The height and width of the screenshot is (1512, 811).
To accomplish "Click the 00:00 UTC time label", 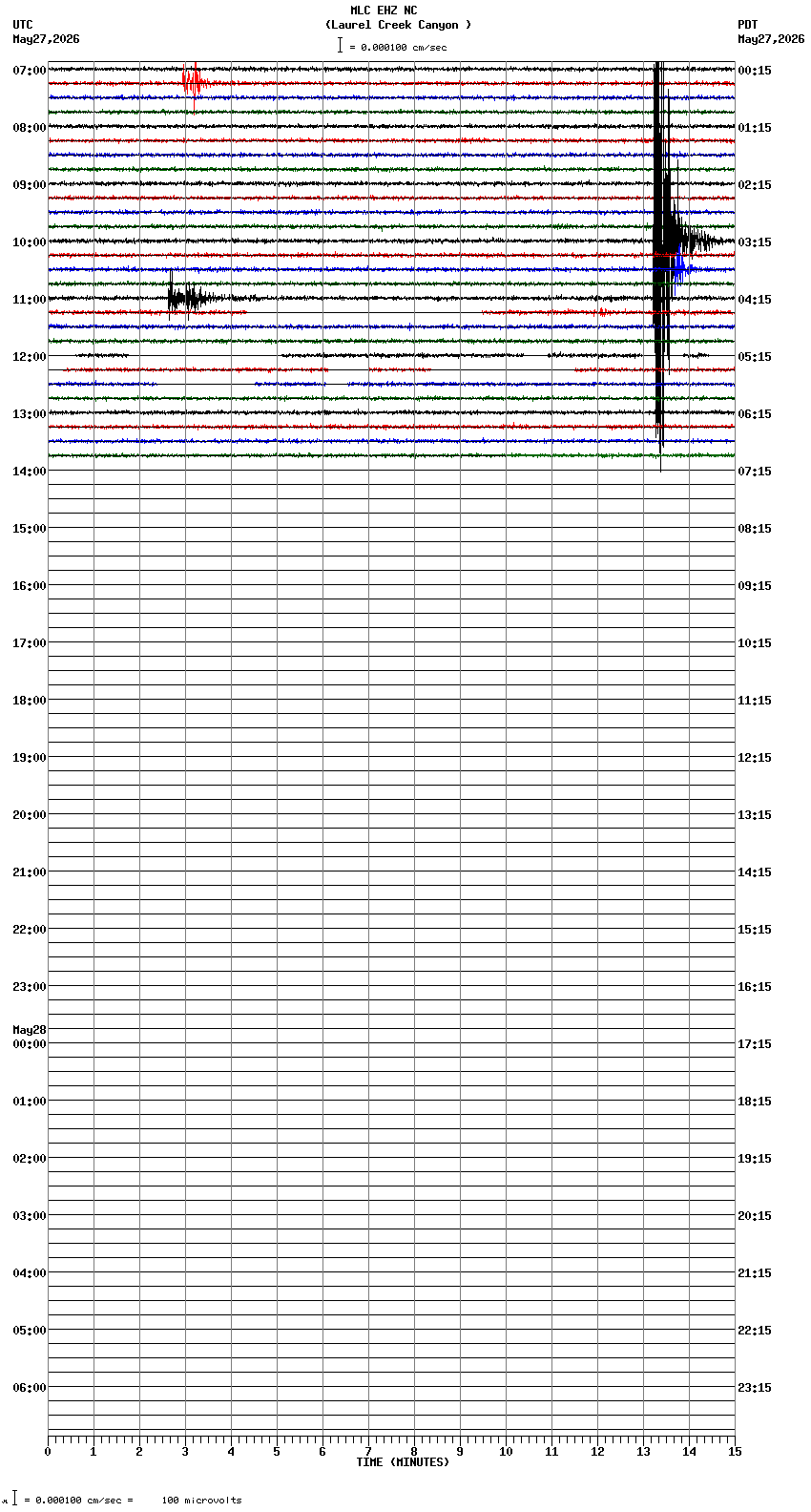I will click(x=29, y=1043).
